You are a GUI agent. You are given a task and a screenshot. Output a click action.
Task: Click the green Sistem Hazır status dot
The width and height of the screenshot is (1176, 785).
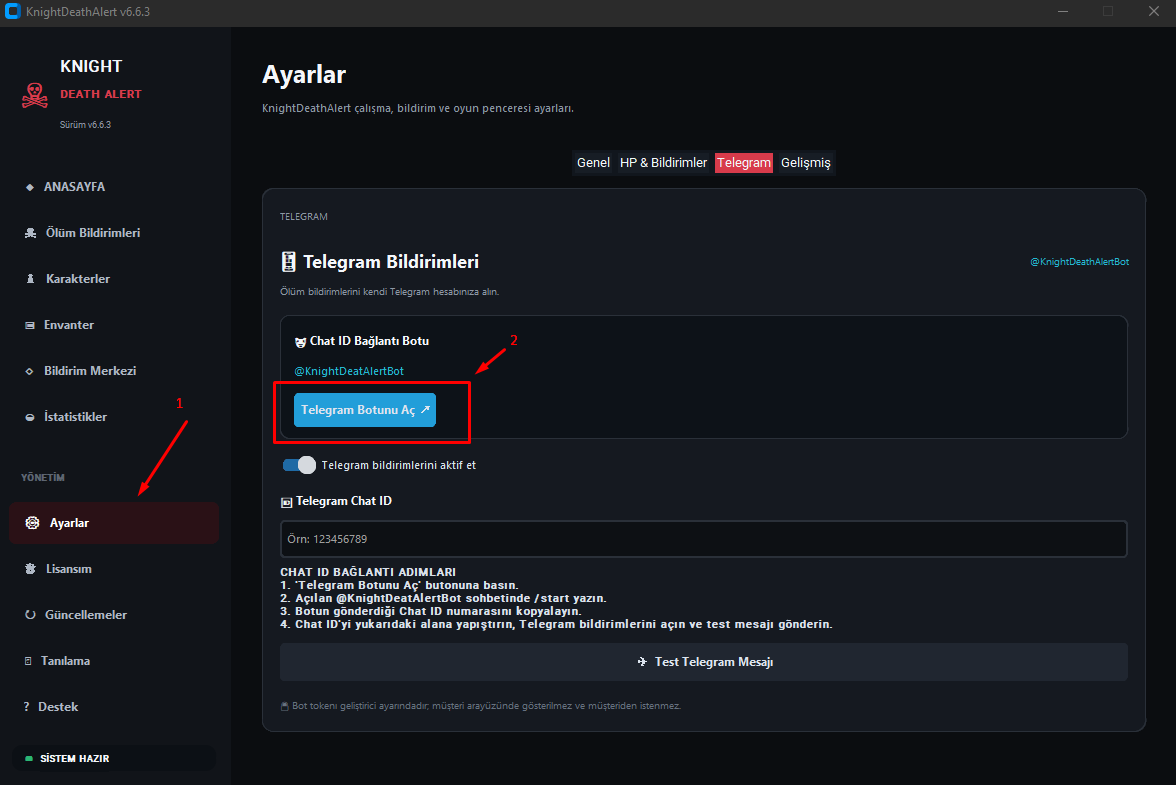(x=28, y=759)
